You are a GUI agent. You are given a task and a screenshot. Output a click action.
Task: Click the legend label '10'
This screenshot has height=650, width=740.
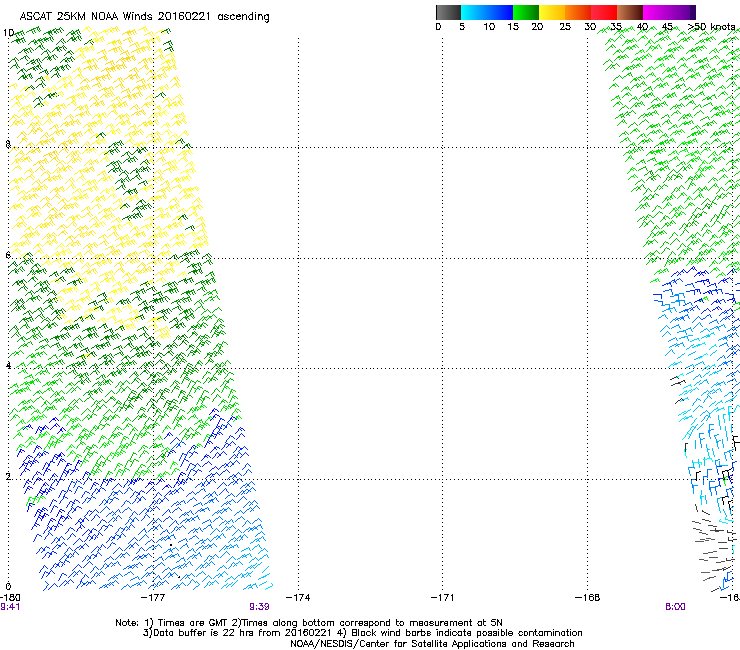coord(489,27)
